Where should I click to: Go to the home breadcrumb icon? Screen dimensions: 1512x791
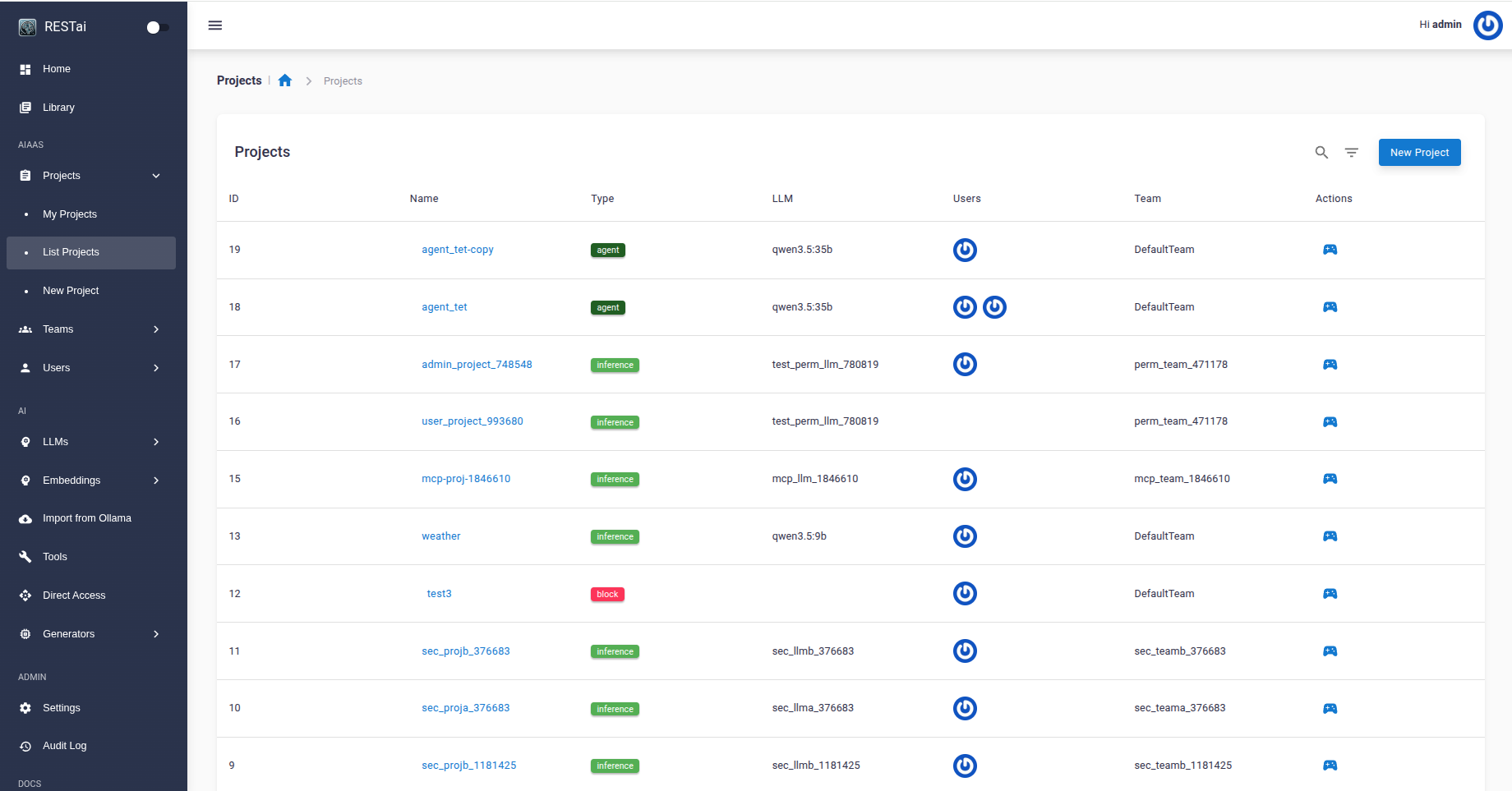(x=285, y=80)
